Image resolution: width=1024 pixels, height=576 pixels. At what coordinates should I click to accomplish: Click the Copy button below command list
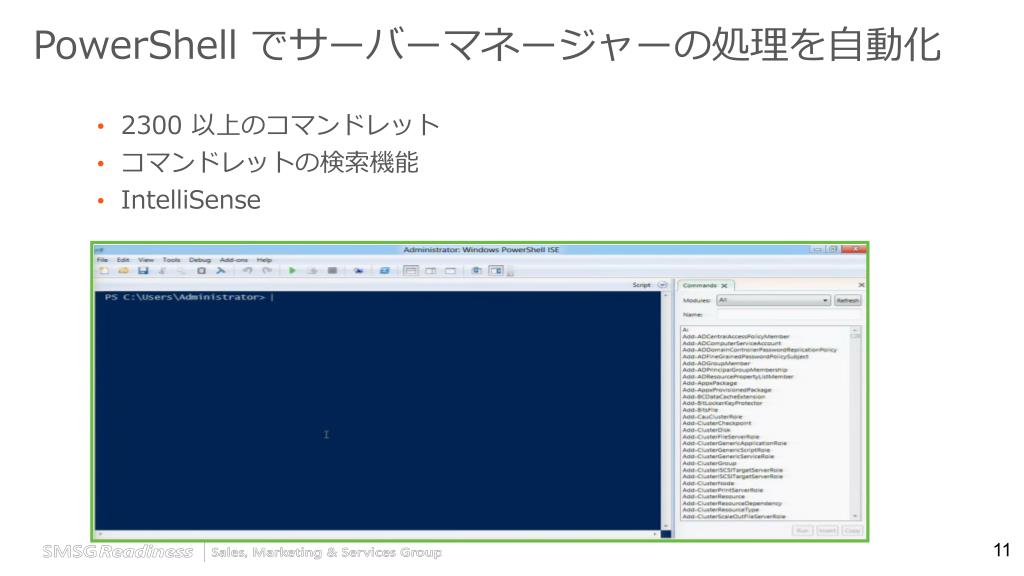tap(852, 530)
